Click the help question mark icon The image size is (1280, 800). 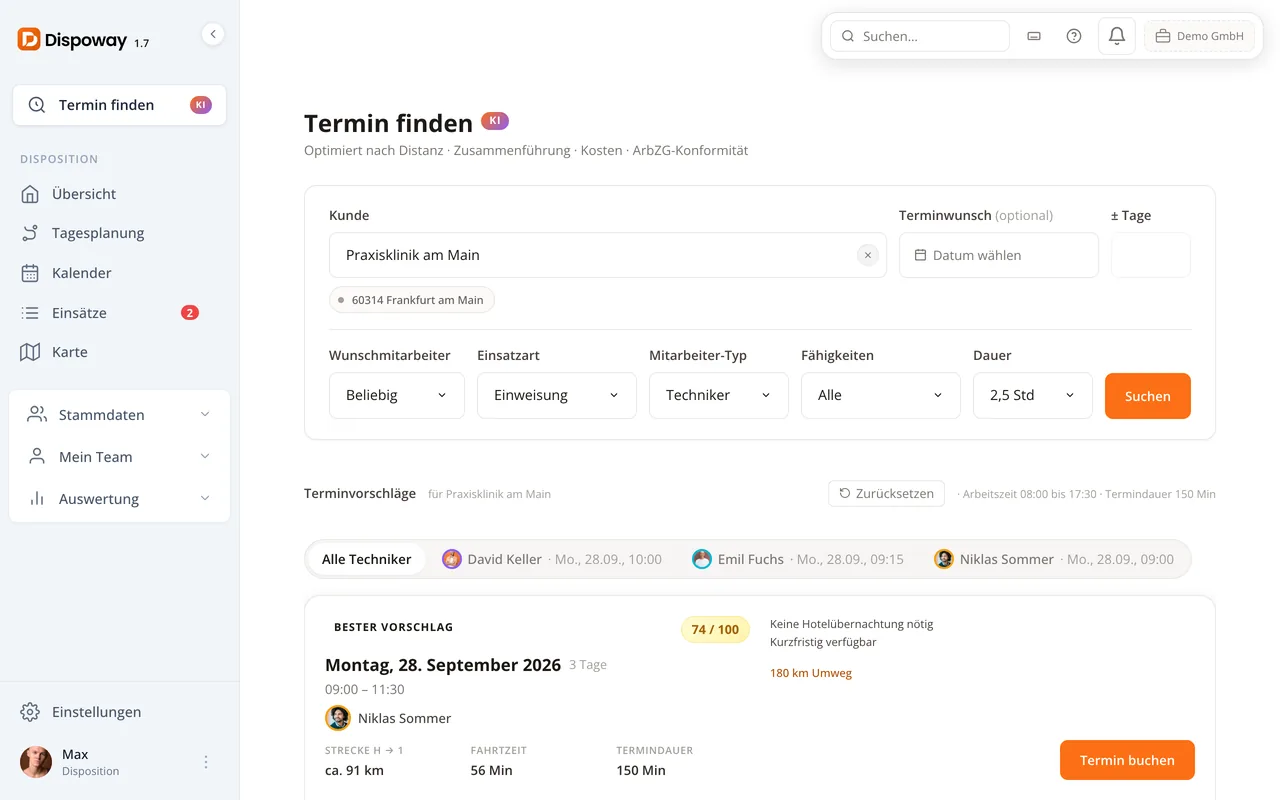(1074, 36)
